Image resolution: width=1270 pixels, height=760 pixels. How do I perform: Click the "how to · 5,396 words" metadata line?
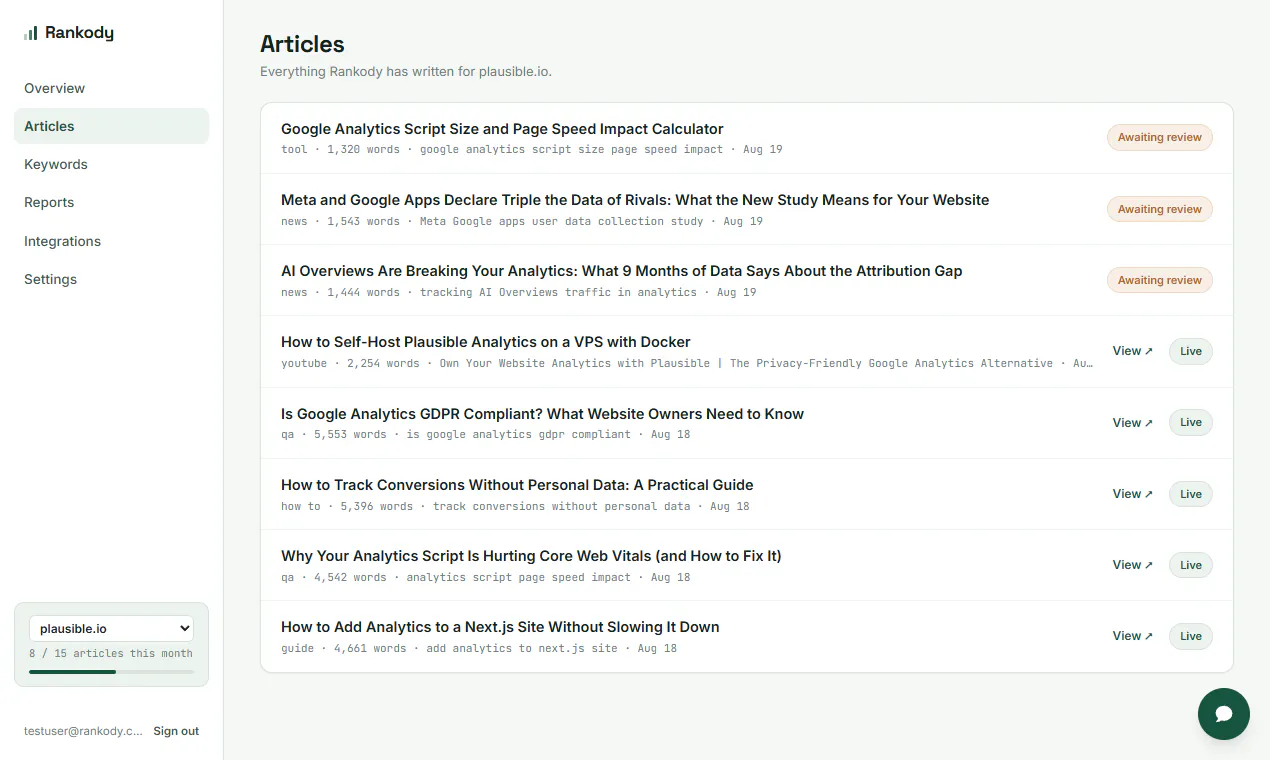tap(515, 506)
